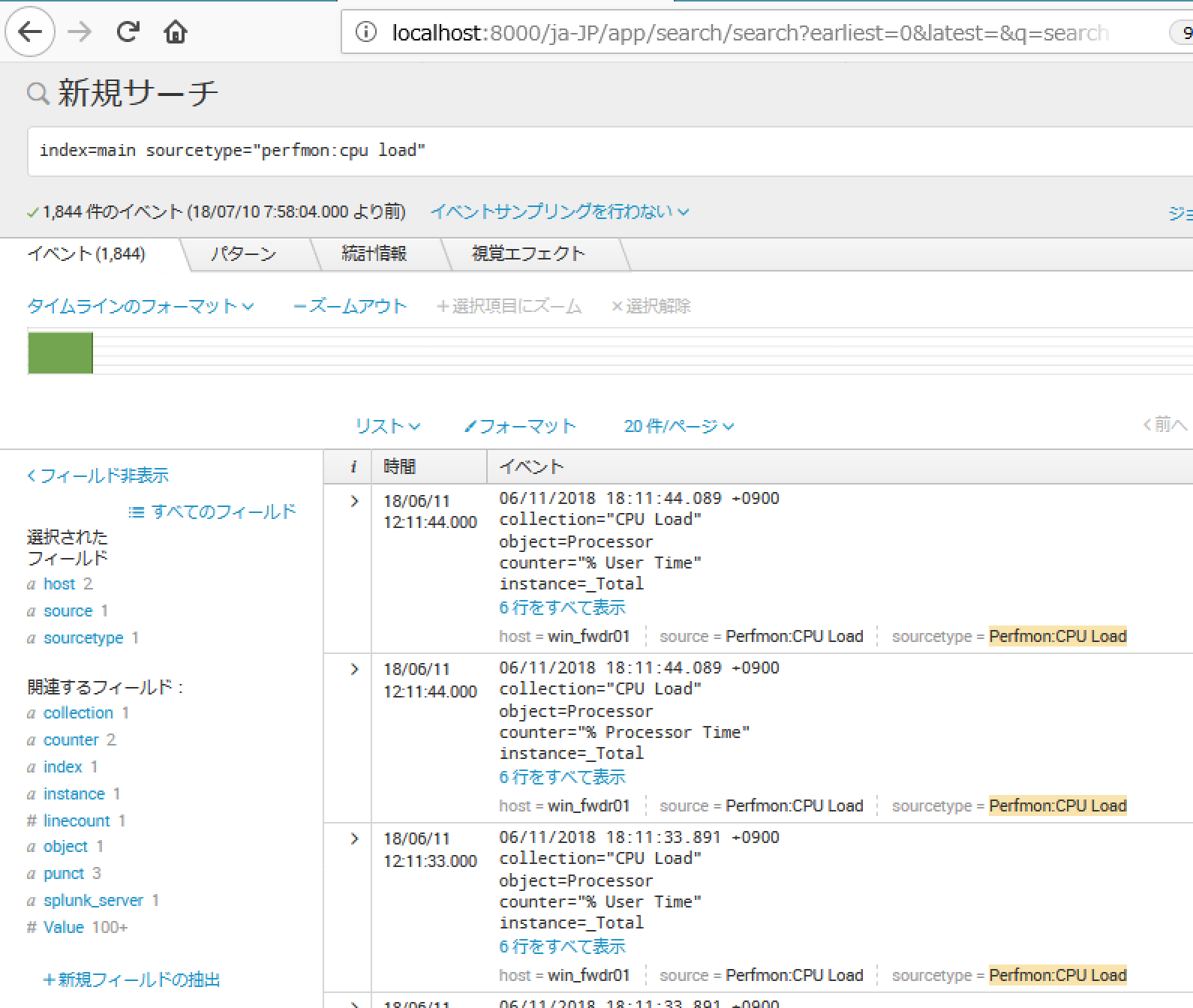The width and height of the screenshot is (1193, 1008).
Task: Click the browser back arrow button
Action: [30, 32]
